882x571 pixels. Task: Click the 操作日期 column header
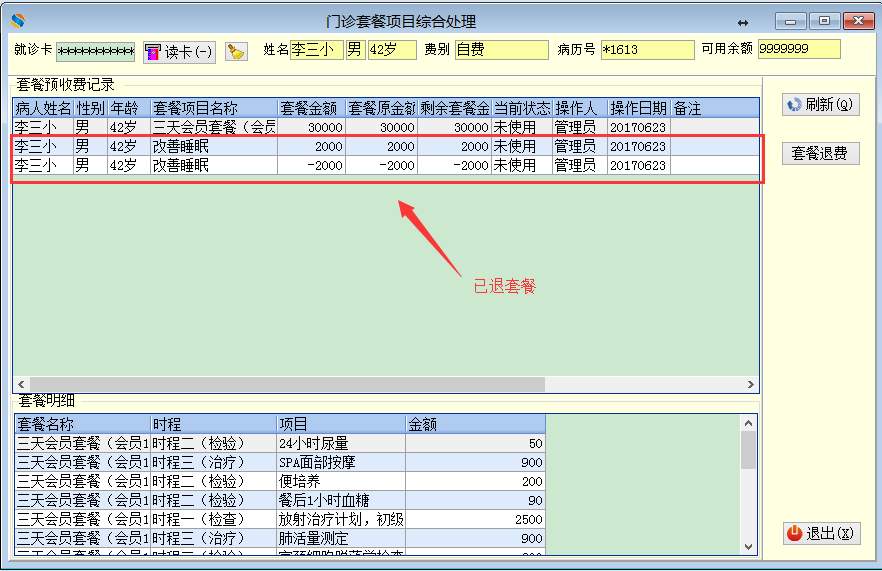[638, 108]
